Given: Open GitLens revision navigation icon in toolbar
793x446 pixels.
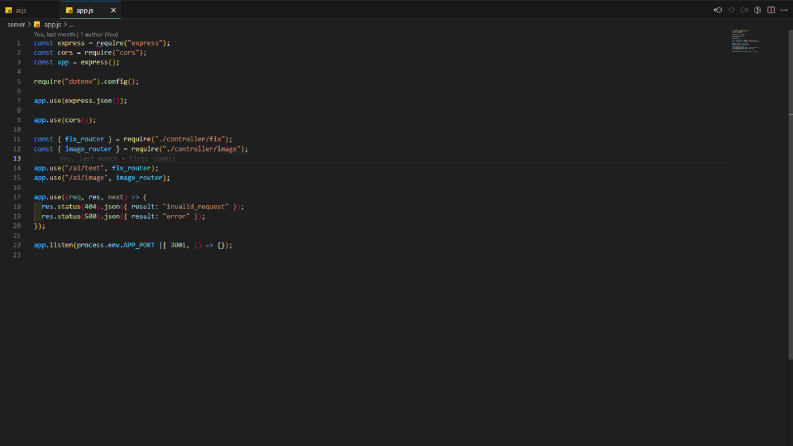Looking at the screenshot, I should [x=718, y=10].
